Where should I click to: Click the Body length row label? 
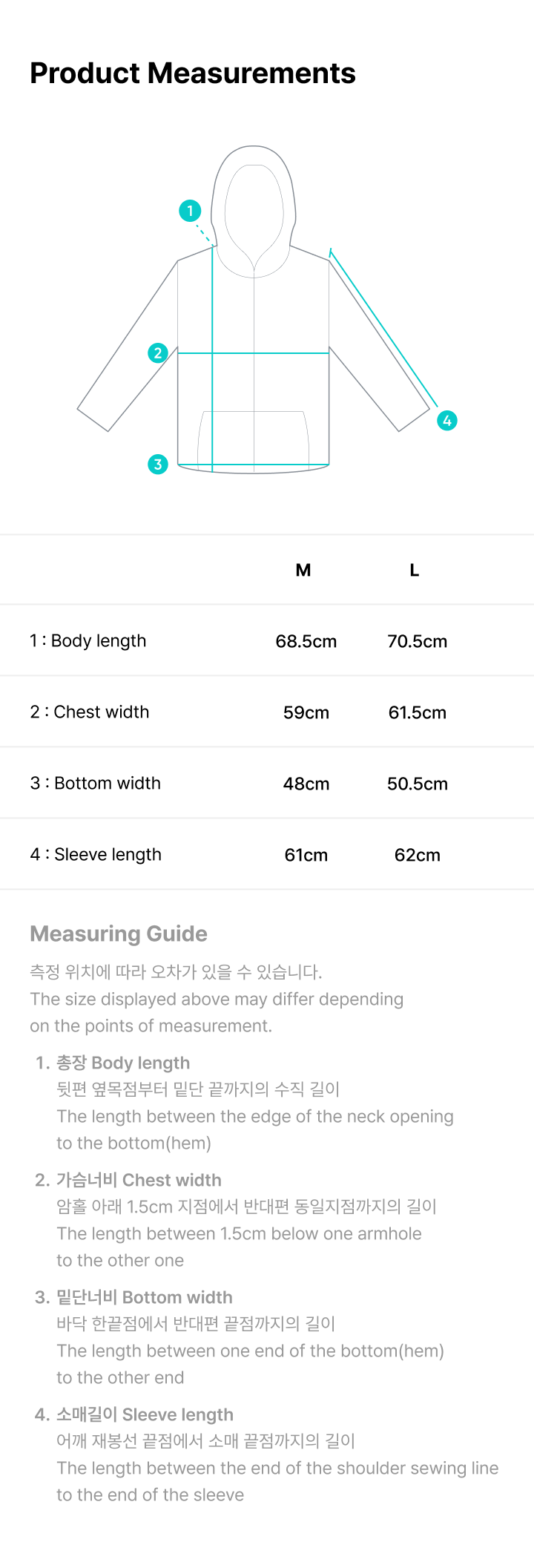tap(88, 640)
